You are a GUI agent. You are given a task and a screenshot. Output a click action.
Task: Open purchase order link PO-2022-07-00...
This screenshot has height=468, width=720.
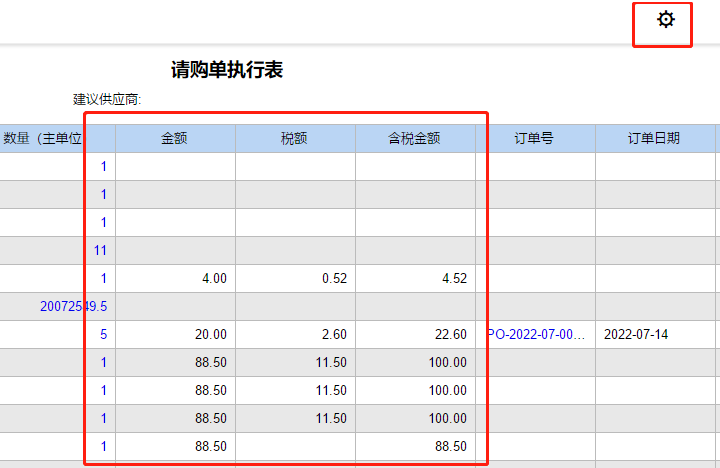coord(536,334)
